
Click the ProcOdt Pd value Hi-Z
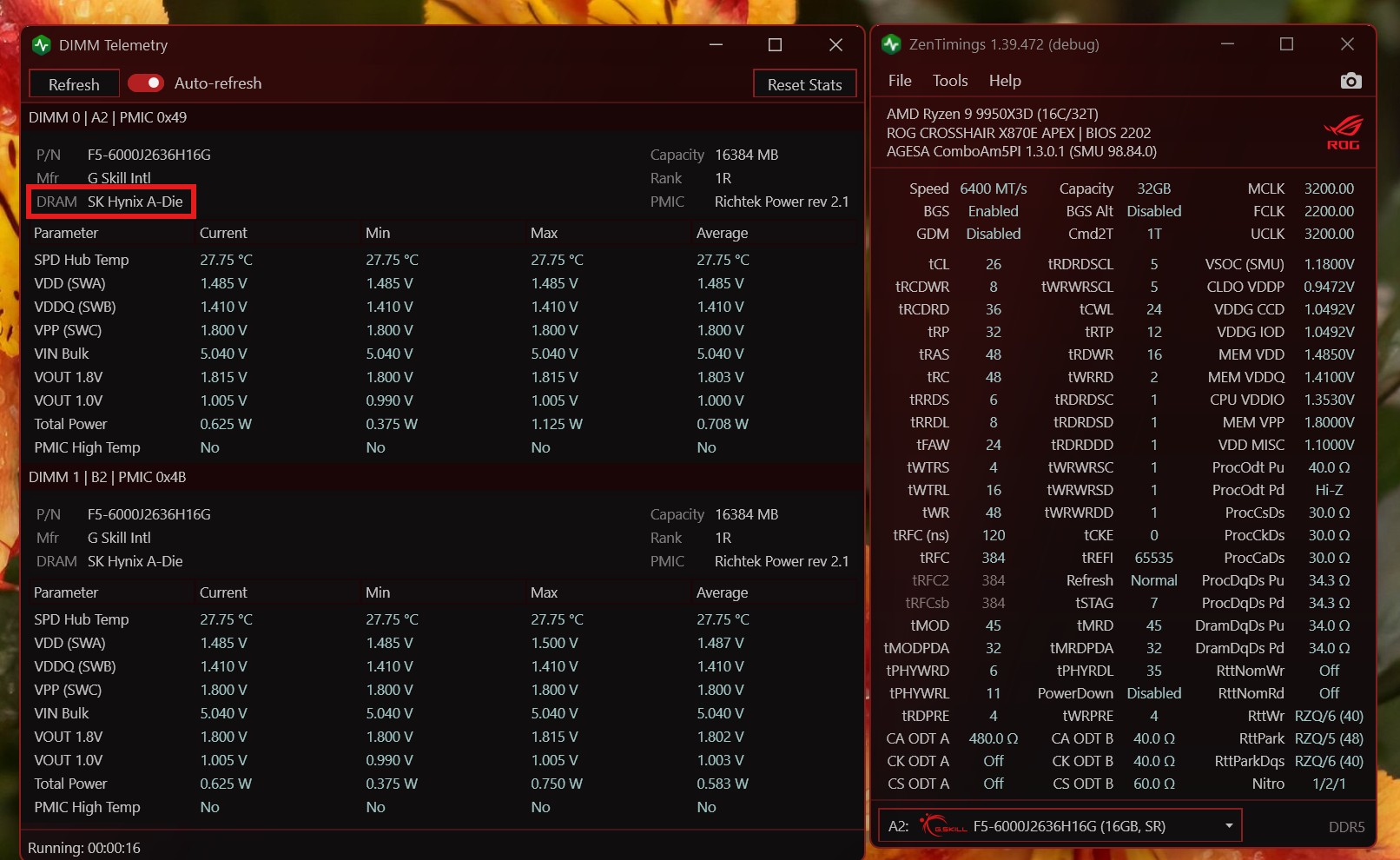tap(1330, 491)
